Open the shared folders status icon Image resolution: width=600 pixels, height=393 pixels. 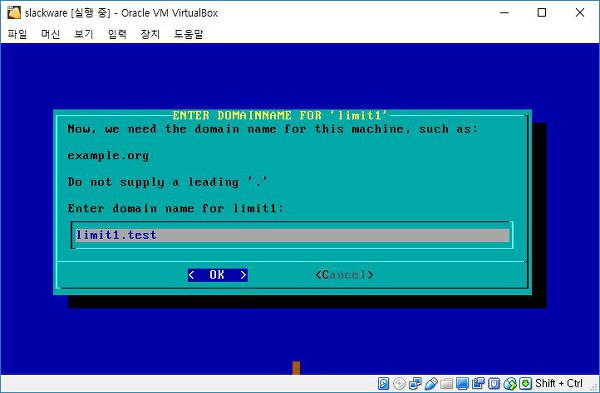(x=447, y=383)
